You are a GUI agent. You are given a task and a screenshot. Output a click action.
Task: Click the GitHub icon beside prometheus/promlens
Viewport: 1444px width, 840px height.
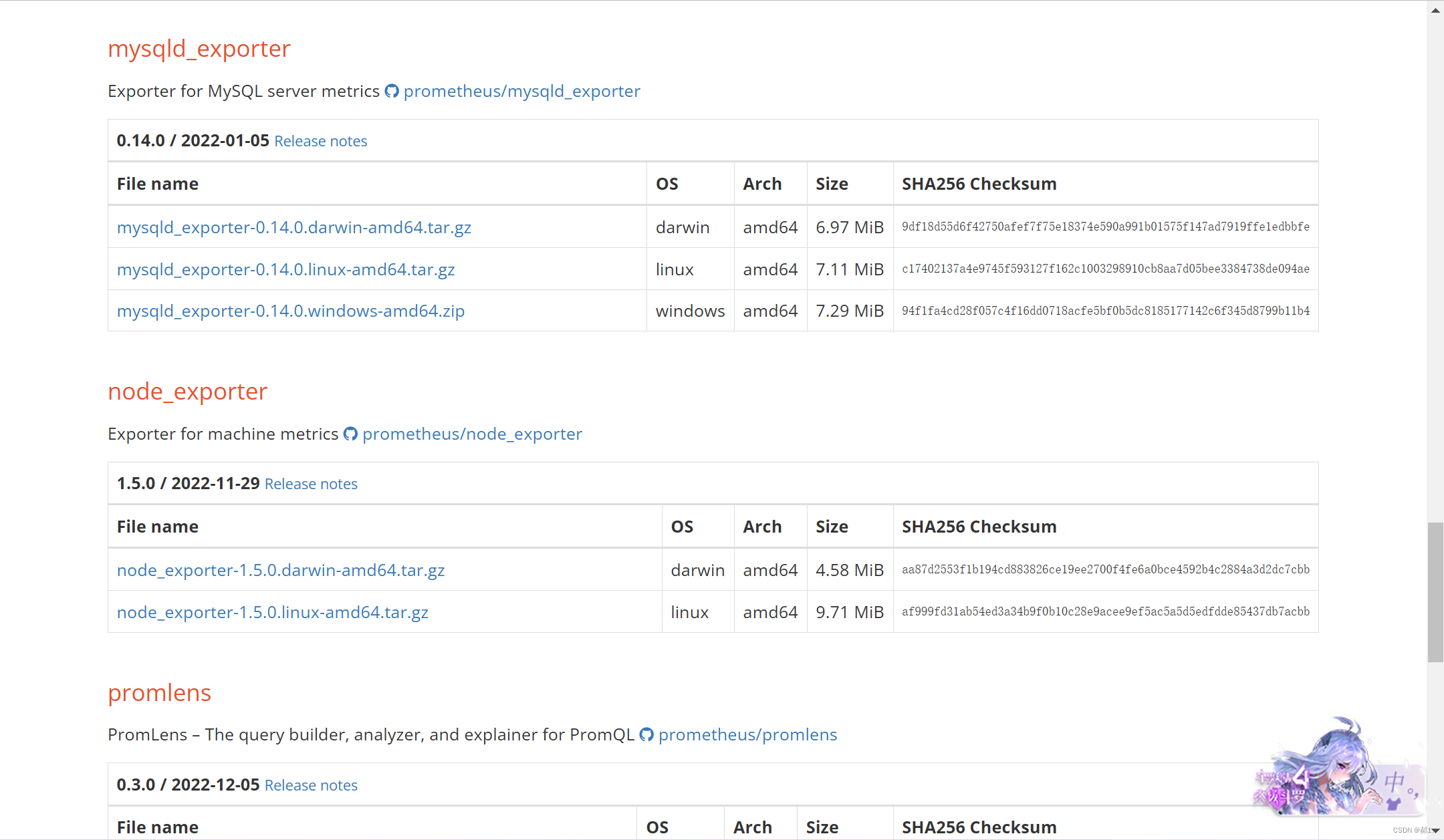coord(646,734)
